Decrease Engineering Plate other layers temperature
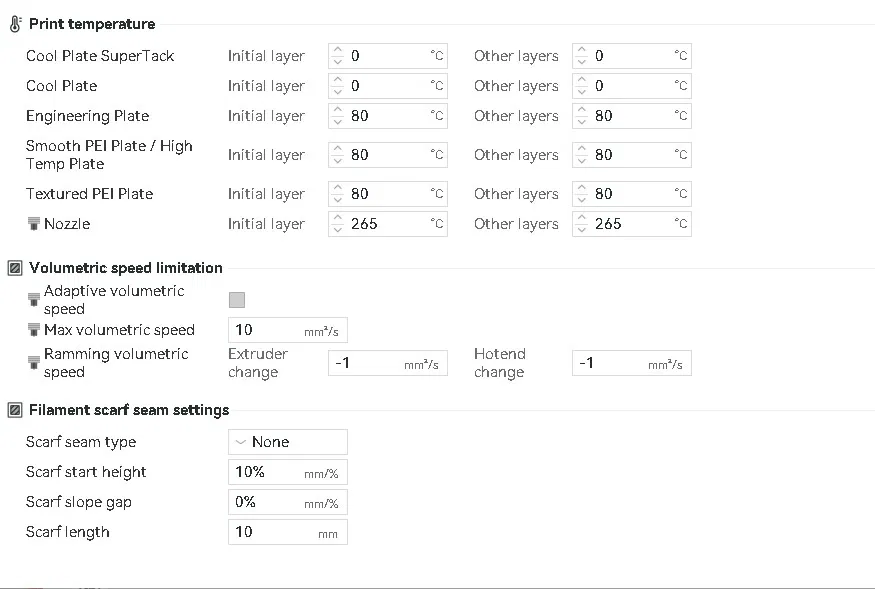 click(x=581, y=121)
